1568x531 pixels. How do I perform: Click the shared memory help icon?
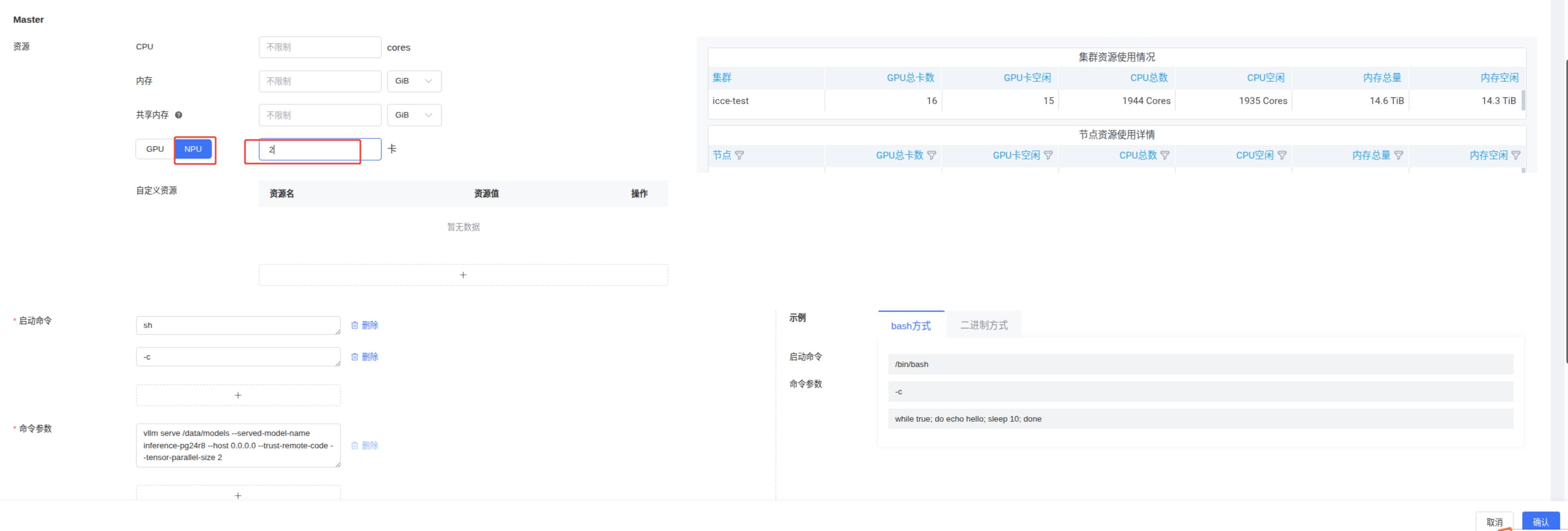[178, 115]
